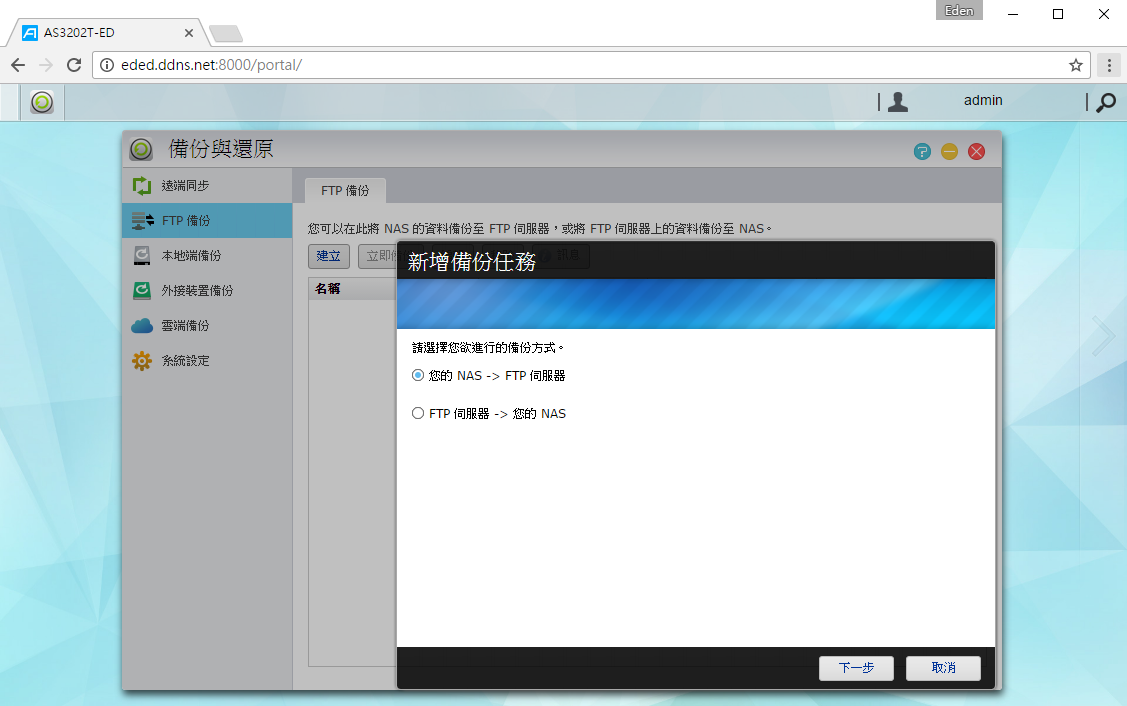Click the desktop next-page chevron arrow
This screenshot has height=706, width=1127.
(x=1103, y=336)
